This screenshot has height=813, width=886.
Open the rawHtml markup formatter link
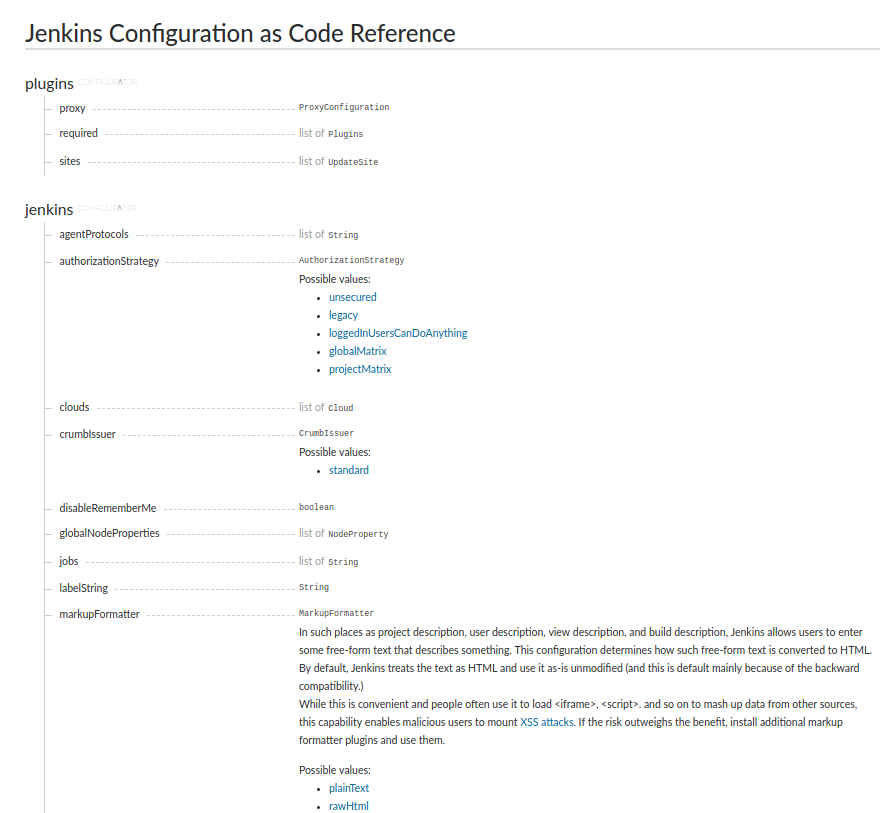coord(349,806)
